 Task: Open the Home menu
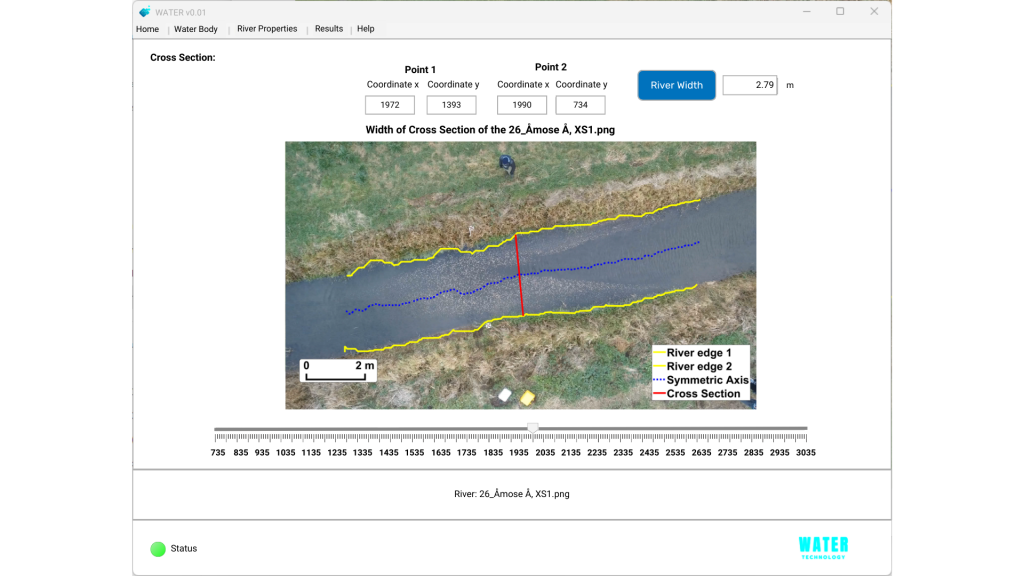pyautogui.click(x=147, y=29)
